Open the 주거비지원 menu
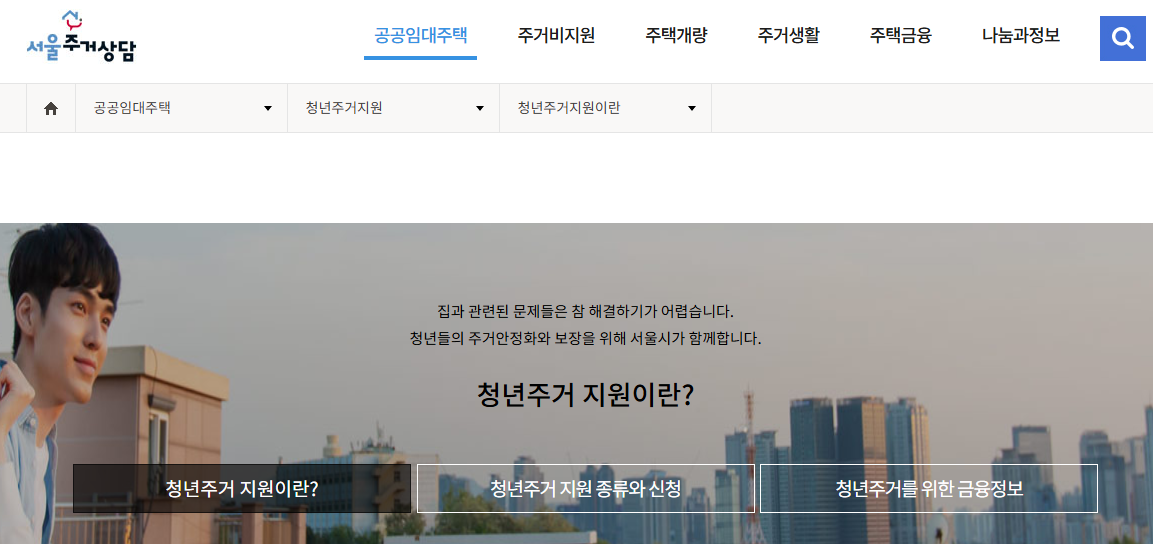 coord(556,35)
